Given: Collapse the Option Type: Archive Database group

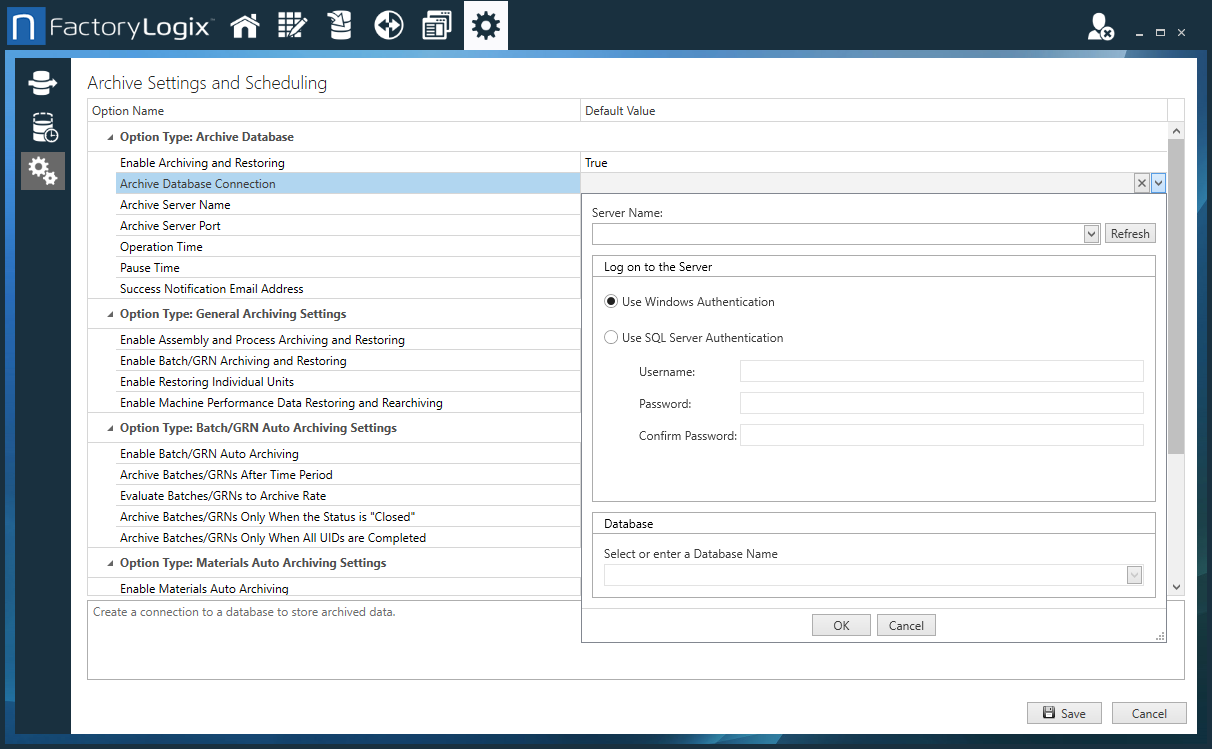Looking at the screenshot, I should 110,136.
